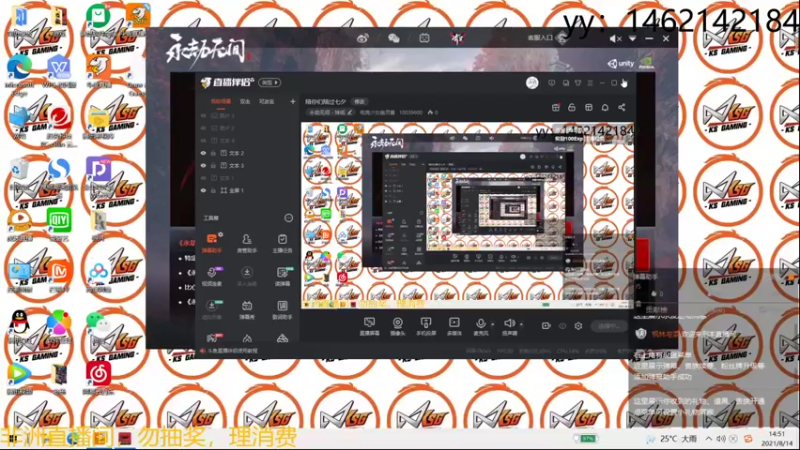The image size is (800, 450).
Task: Add a new scene with plus button
Action: pyautogui.click(x=292, y=102)
